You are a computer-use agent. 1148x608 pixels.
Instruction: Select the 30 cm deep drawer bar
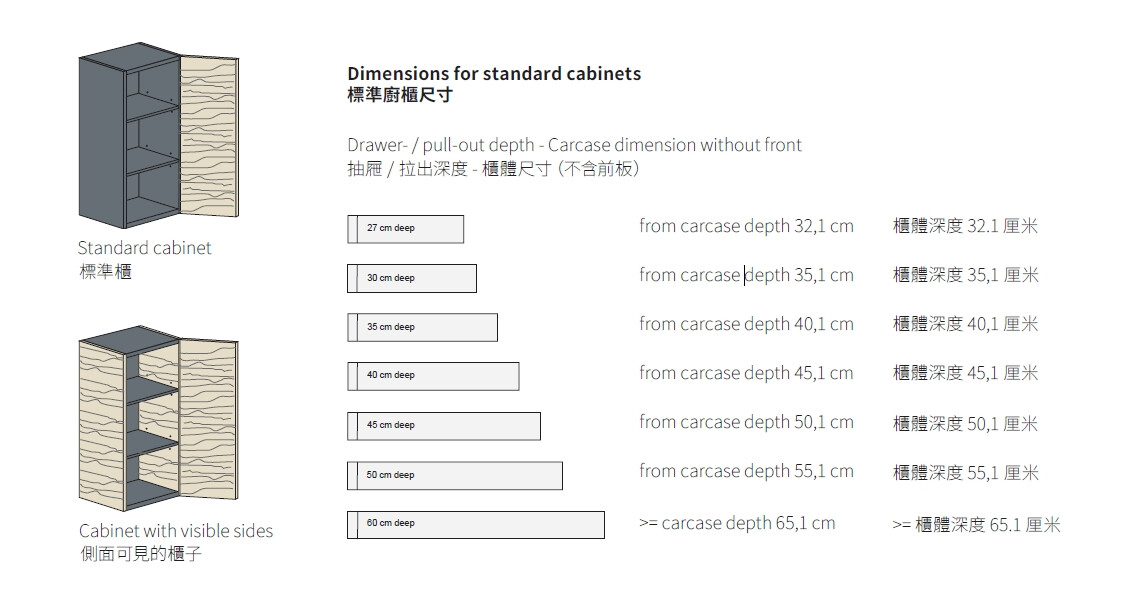point(411,278)
